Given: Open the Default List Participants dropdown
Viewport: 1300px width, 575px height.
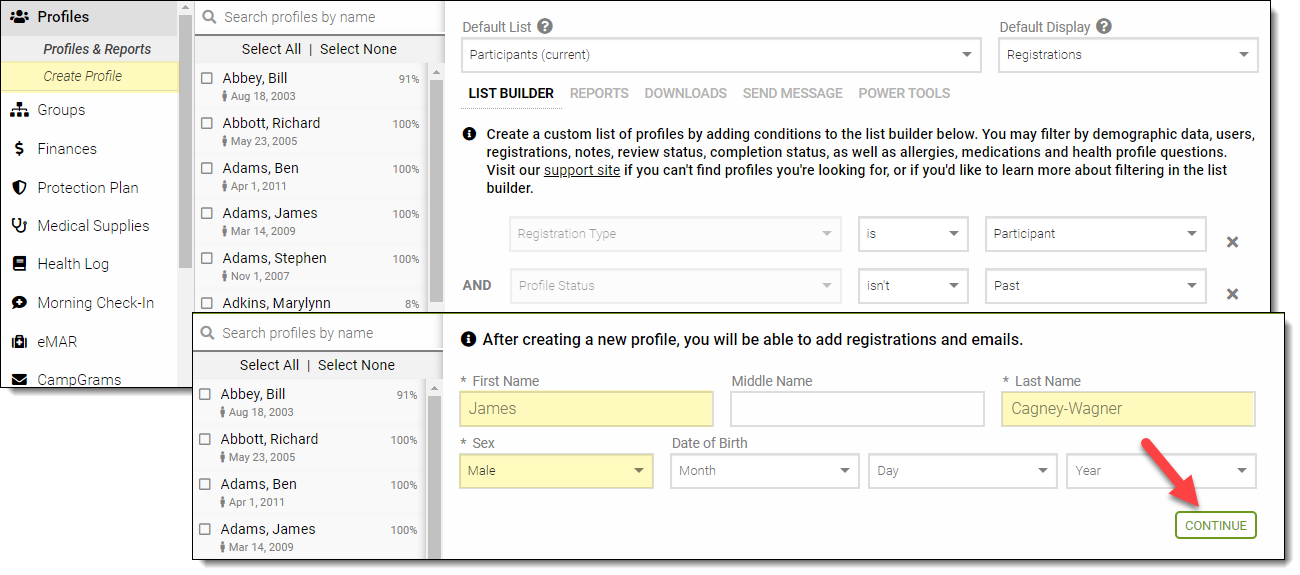Looking at the screenshot, I should 720,55.
